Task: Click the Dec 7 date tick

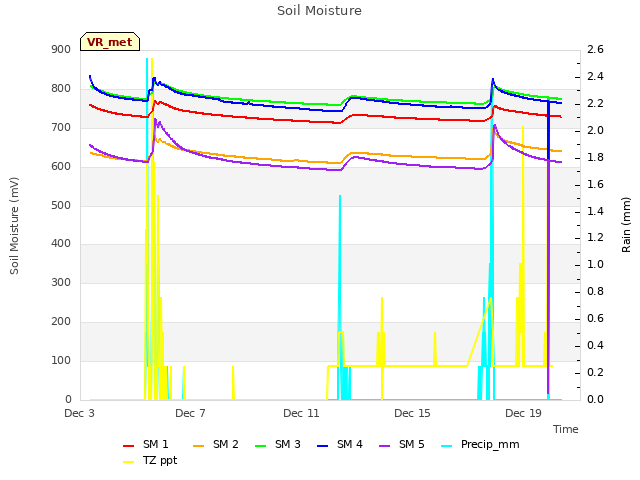Action: pos(190,413)
